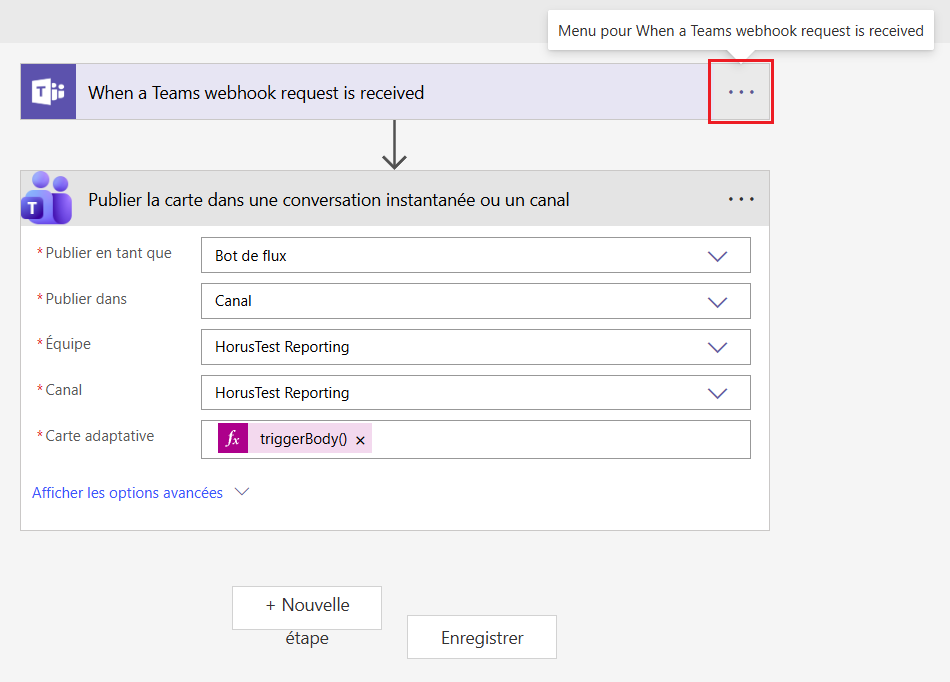
Task: Click the Publier la carte action title
Action: tap(329, 200)
